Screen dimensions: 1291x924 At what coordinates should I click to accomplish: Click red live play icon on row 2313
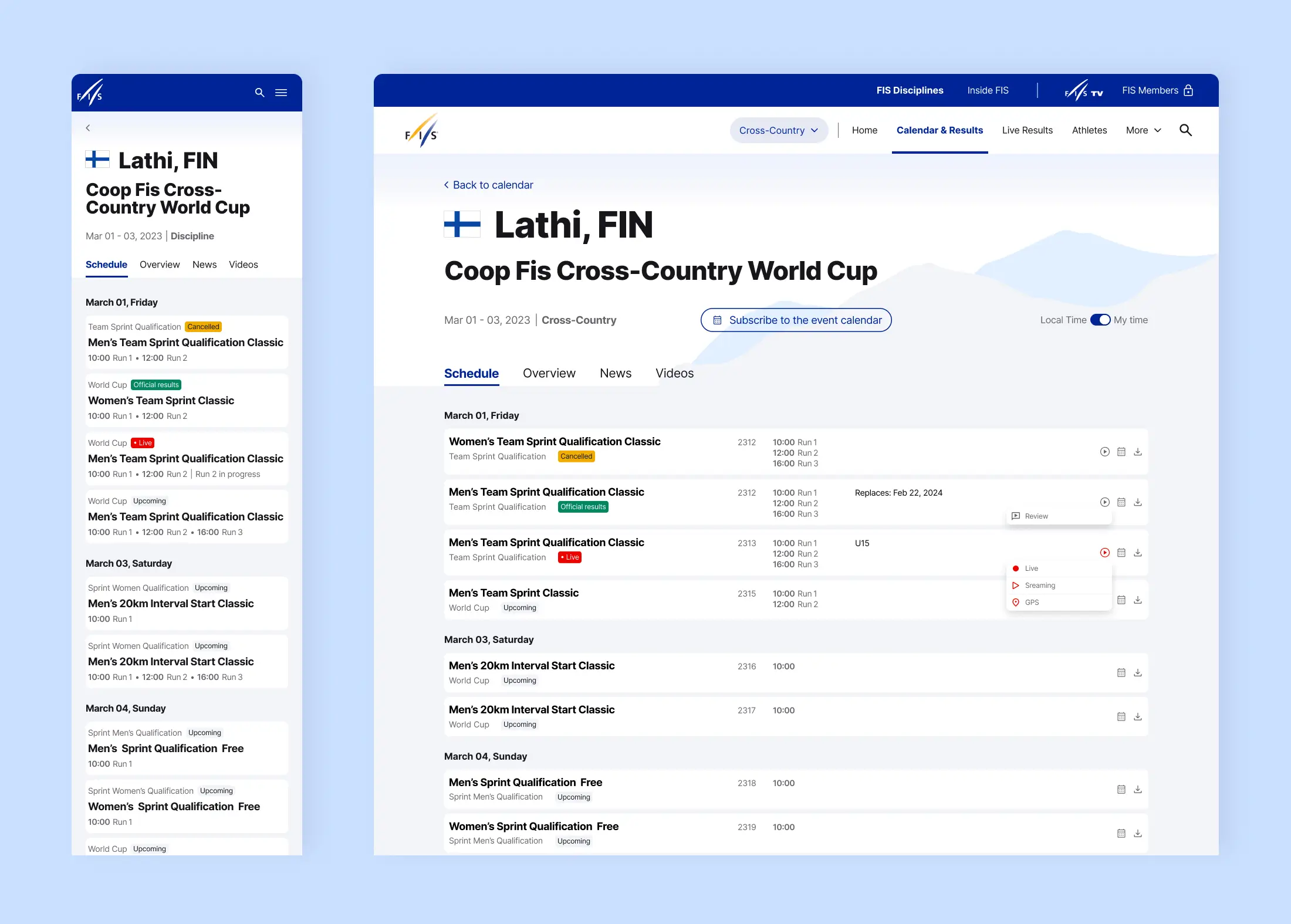pyautogui.click(x=1104, y=553)
